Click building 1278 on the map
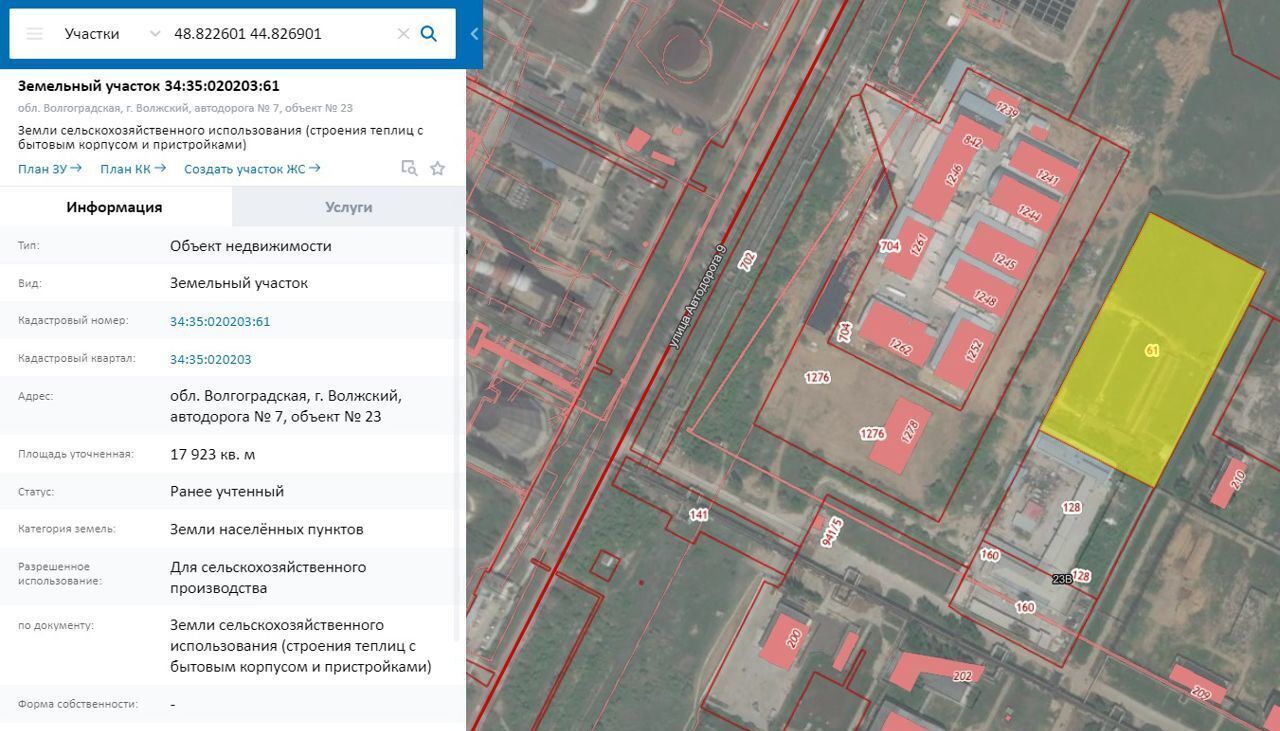 coord(900,437)
